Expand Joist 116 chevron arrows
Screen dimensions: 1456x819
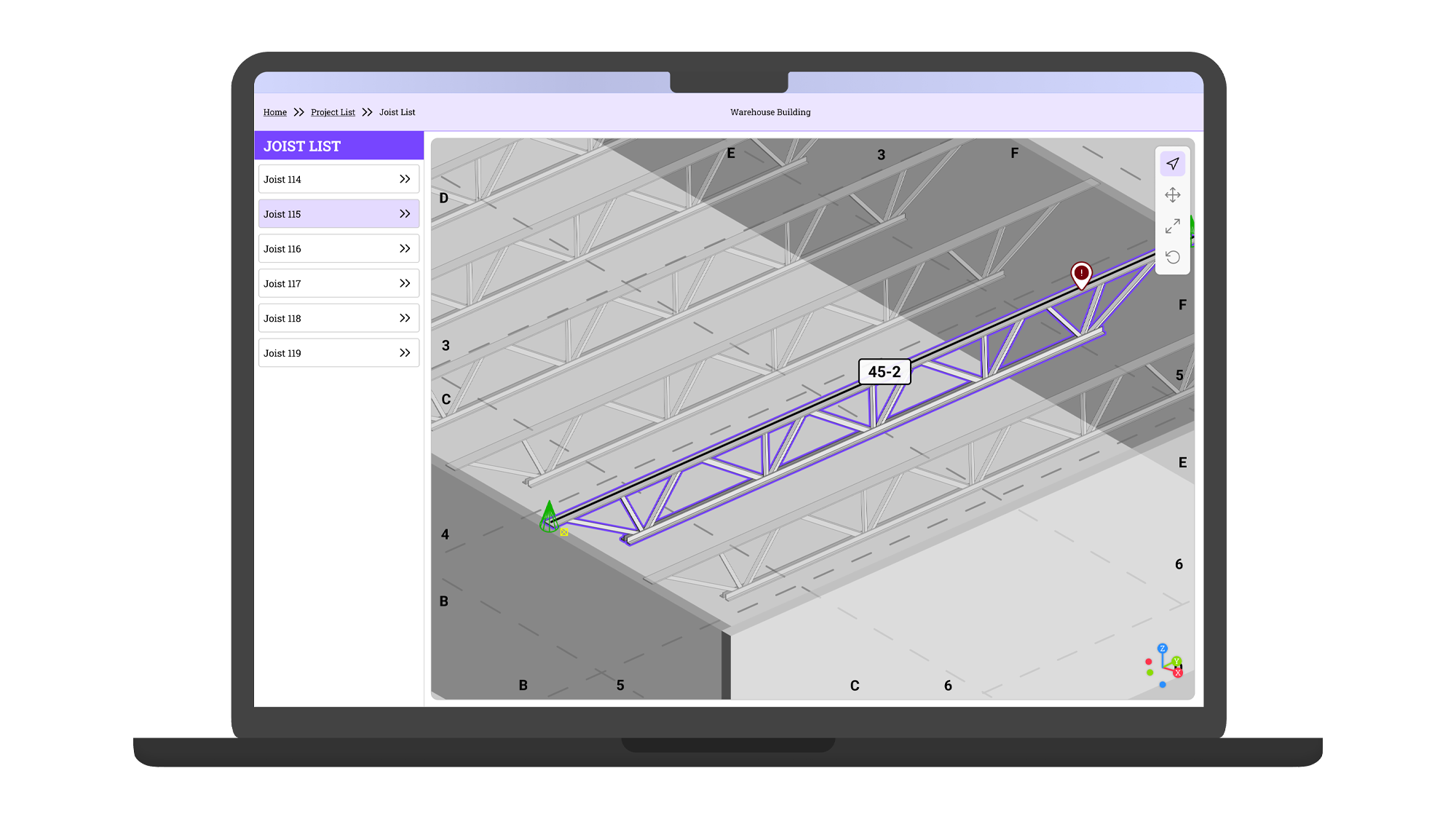point(405,249)
